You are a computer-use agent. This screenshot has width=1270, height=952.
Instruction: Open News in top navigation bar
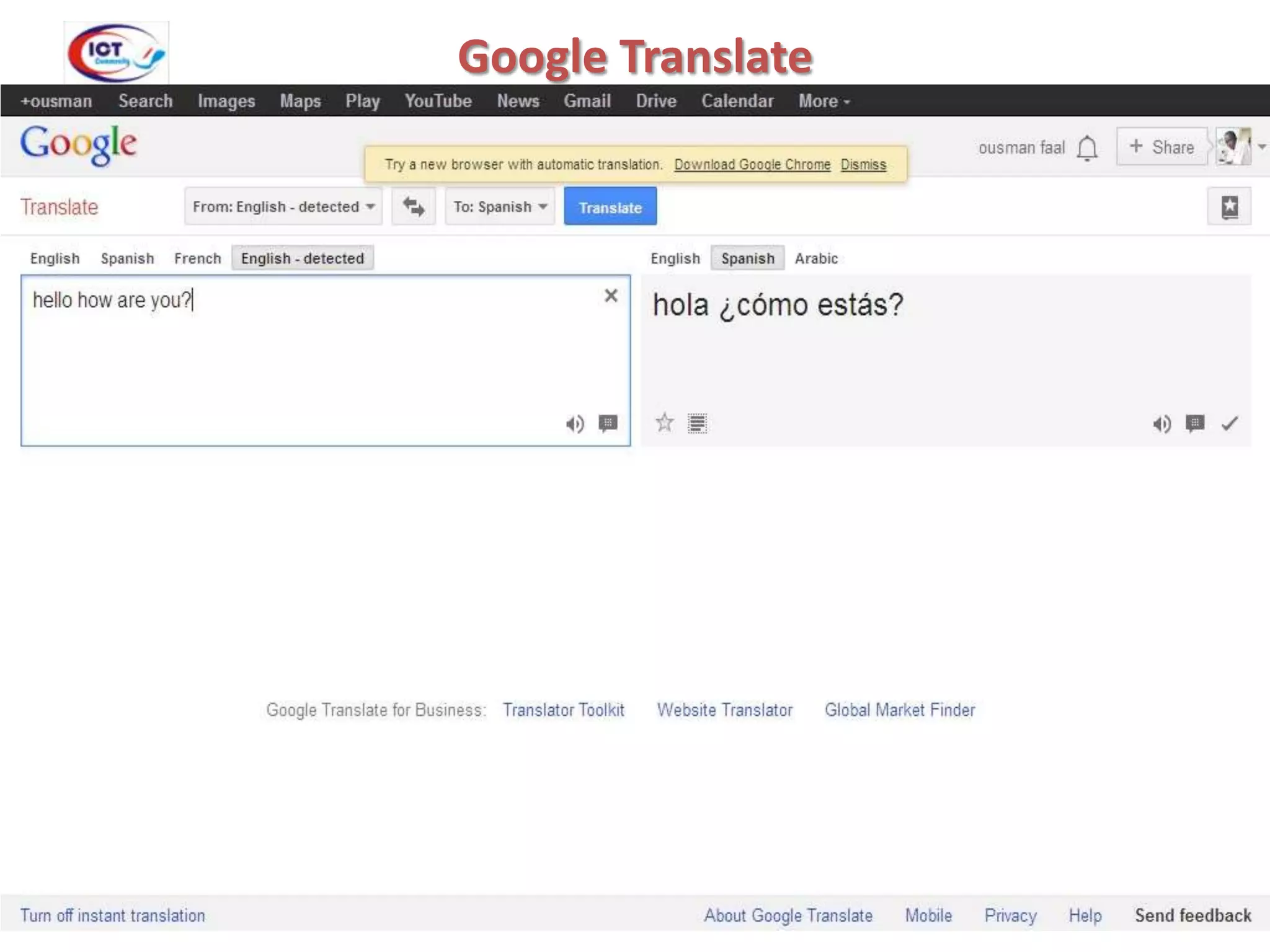pos(518,101)
